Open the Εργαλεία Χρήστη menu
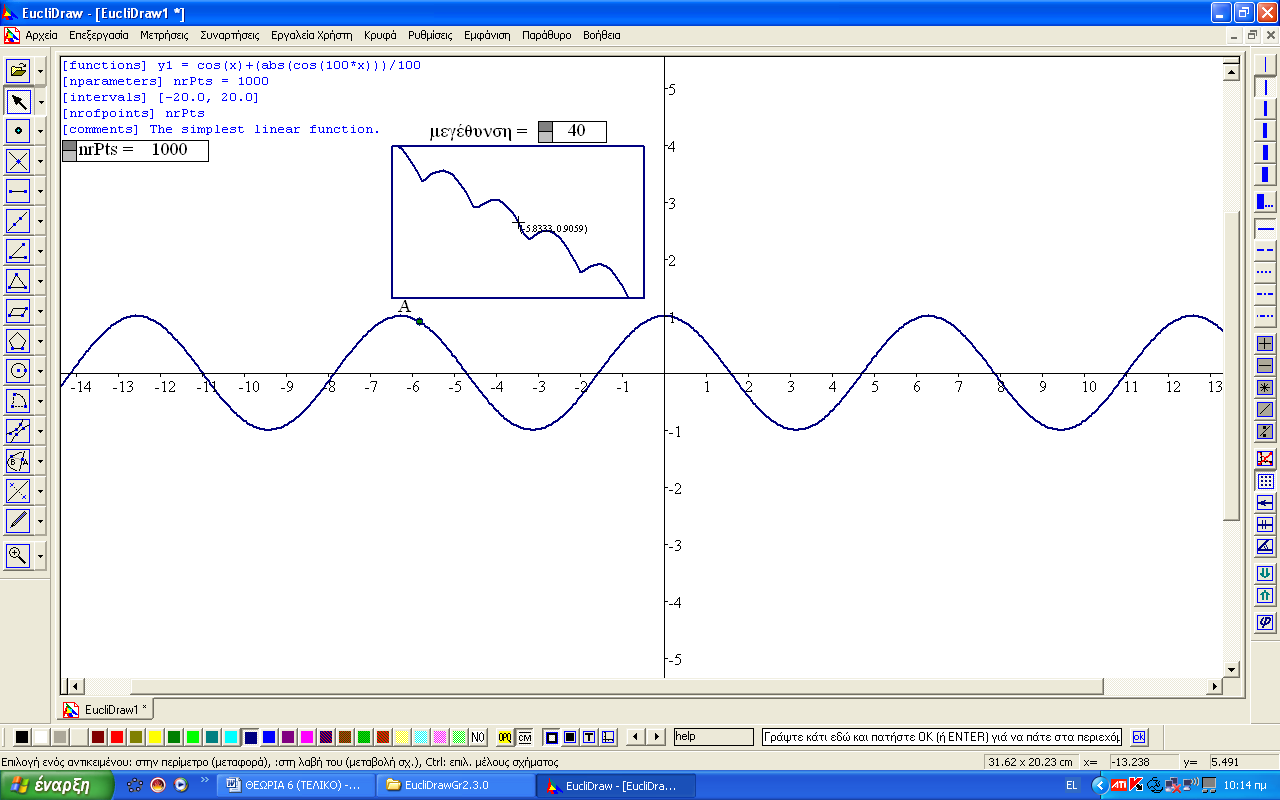 tap(311, 35)
